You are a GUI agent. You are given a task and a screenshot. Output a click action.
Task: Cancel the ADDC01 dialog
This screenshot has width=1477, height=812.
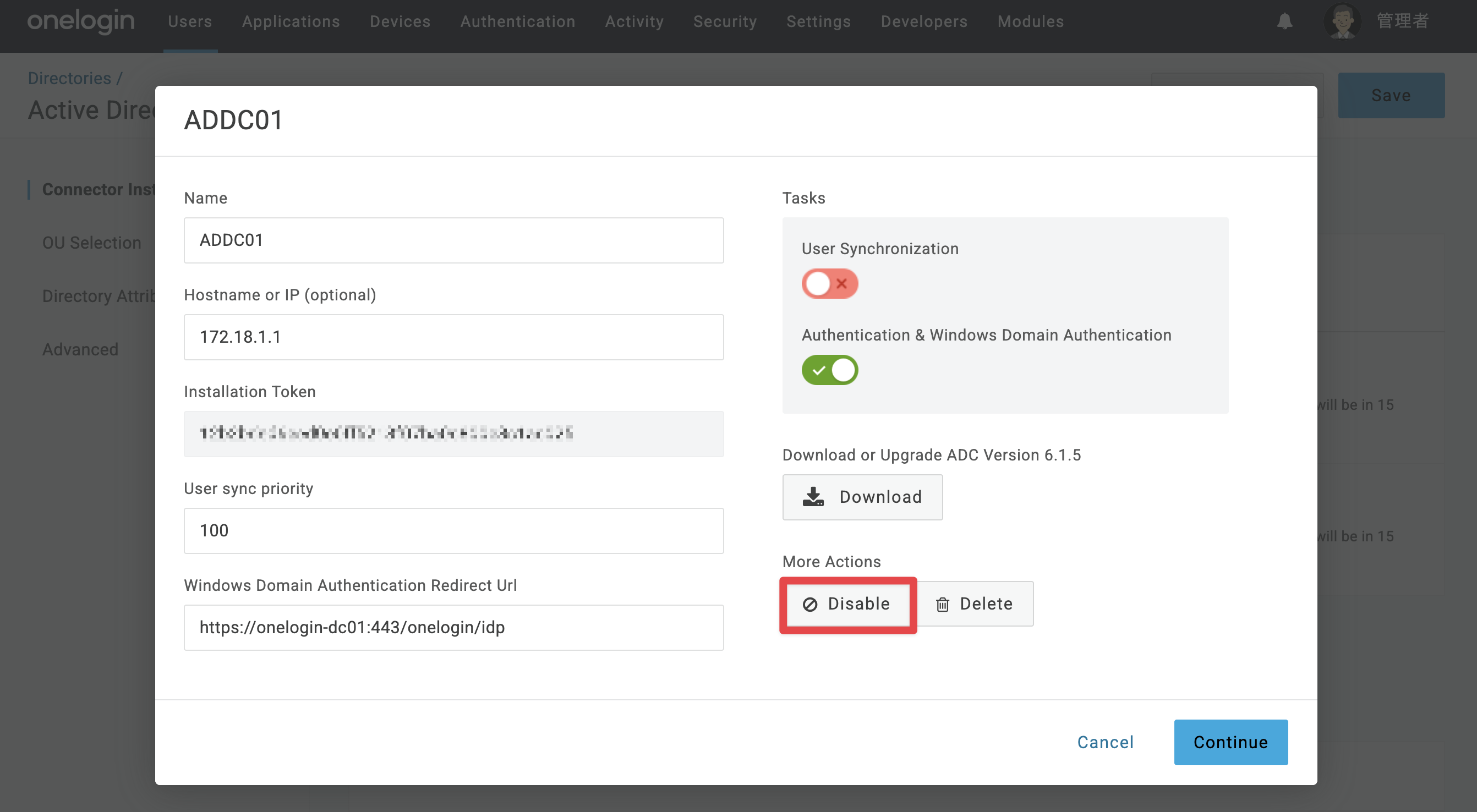pyautogui.click(x=1105, y=742)
